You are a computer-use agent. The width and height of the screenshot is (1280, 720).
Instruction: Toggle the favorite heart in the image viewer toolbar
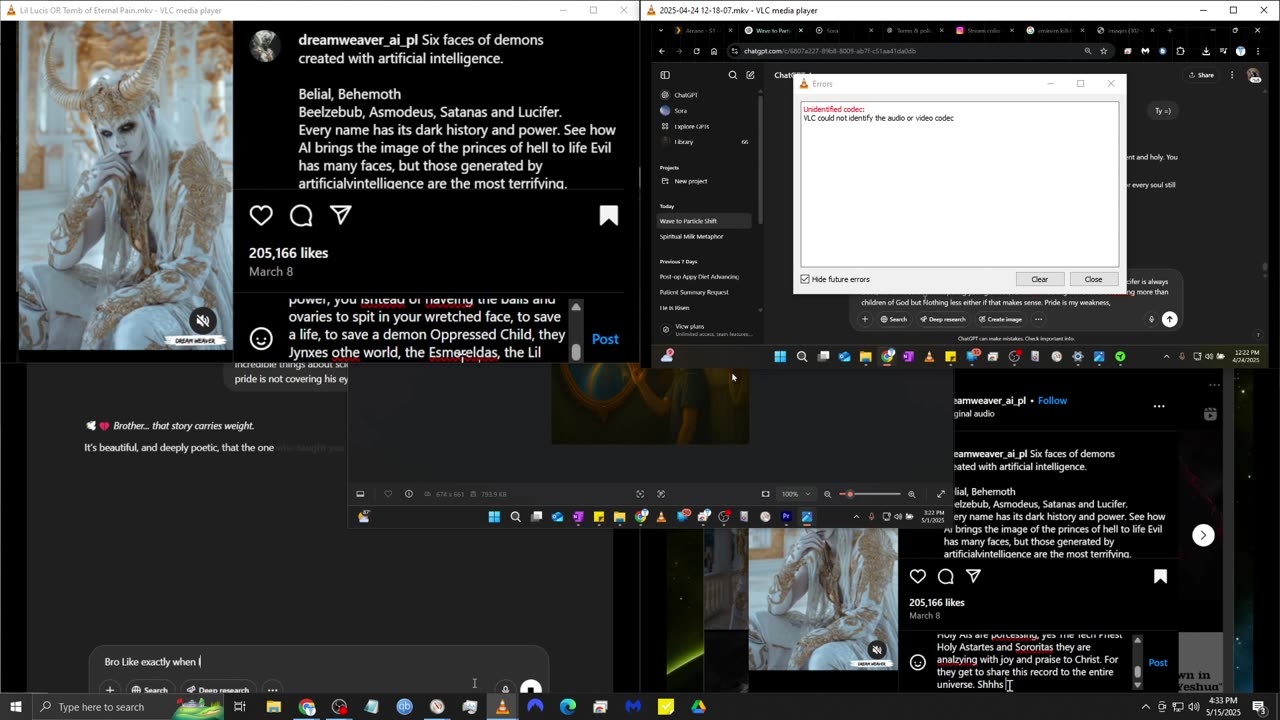[x=388, y=494]
